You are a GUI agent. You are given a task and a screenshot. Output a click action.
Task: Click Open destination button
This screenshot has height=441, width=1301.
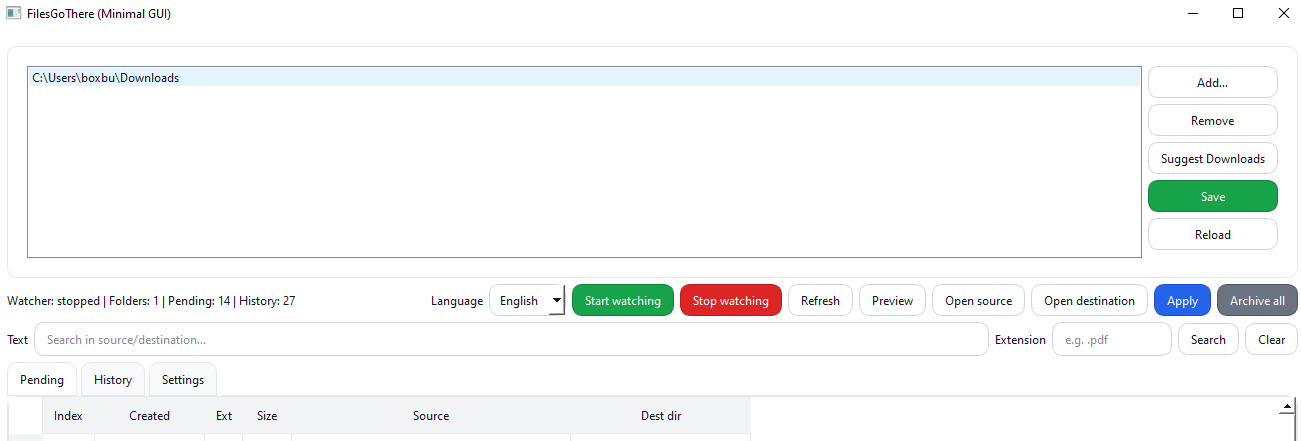coord(1089,300)
